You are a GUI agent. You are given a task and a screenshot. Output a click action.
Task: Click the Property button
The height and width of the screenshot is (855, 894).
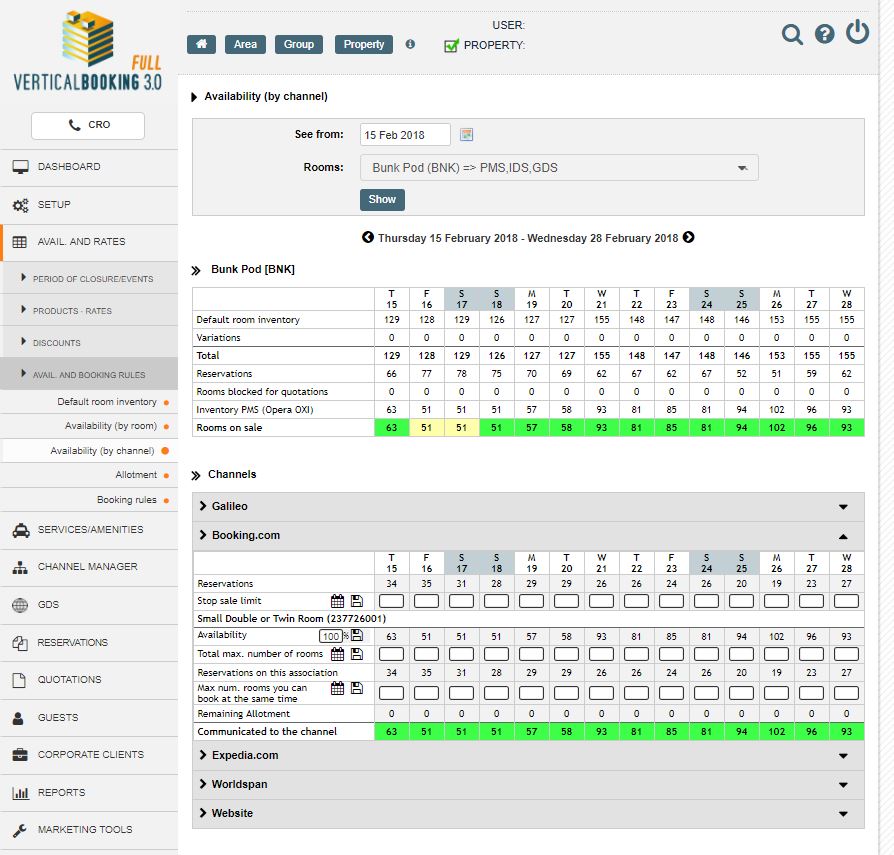coord(364,44)
